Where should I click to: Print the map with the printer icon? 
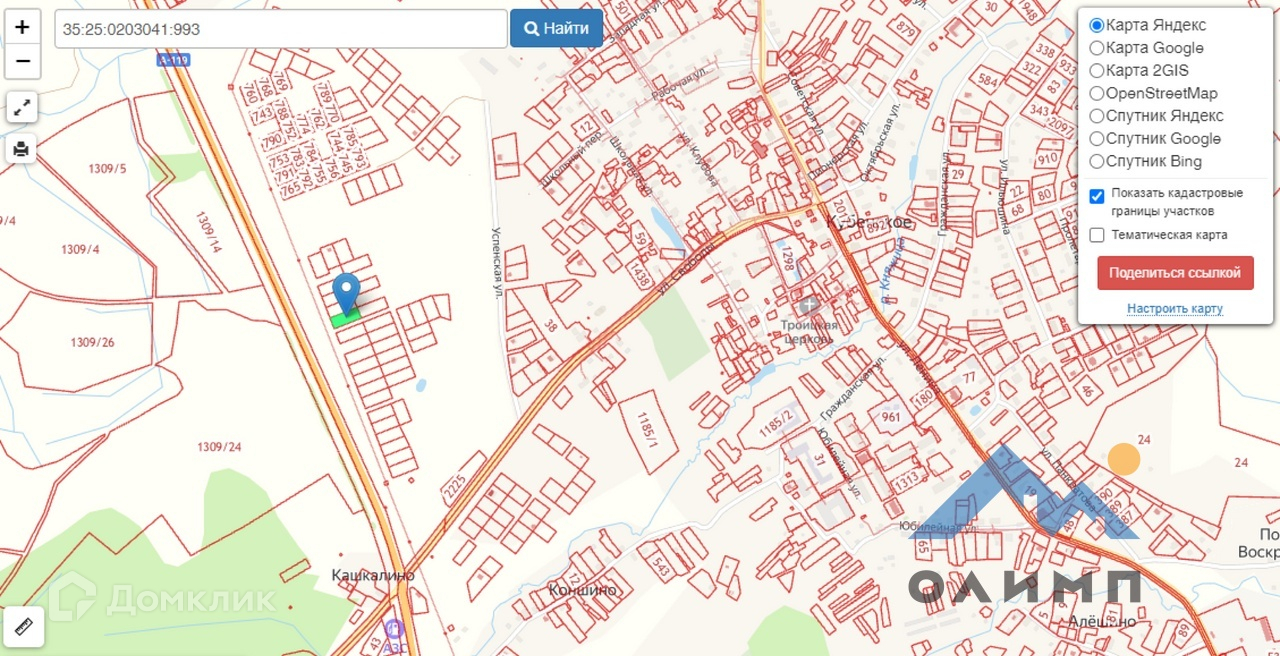click(x=22, y=149)
